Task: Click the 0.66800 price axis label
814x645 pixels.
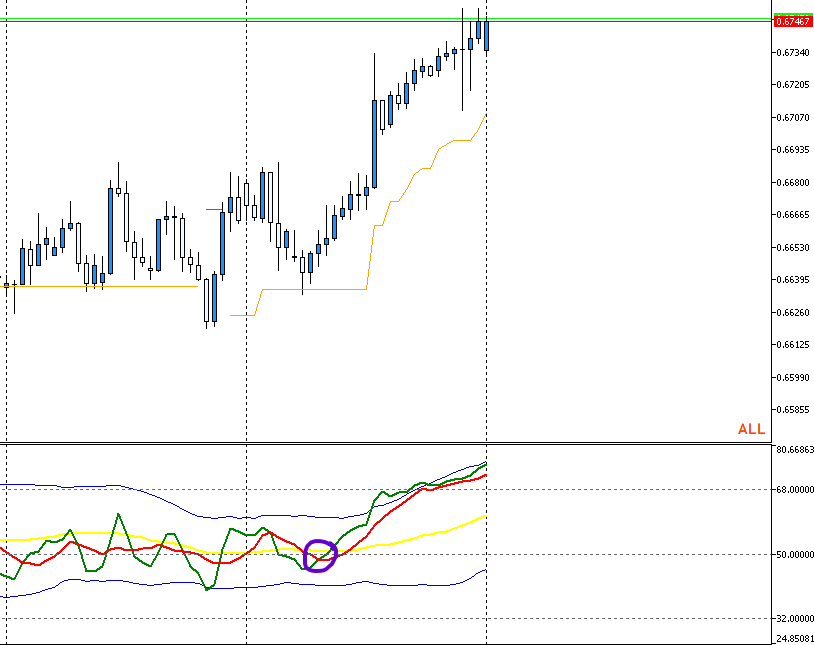Action: pos(793,183)
